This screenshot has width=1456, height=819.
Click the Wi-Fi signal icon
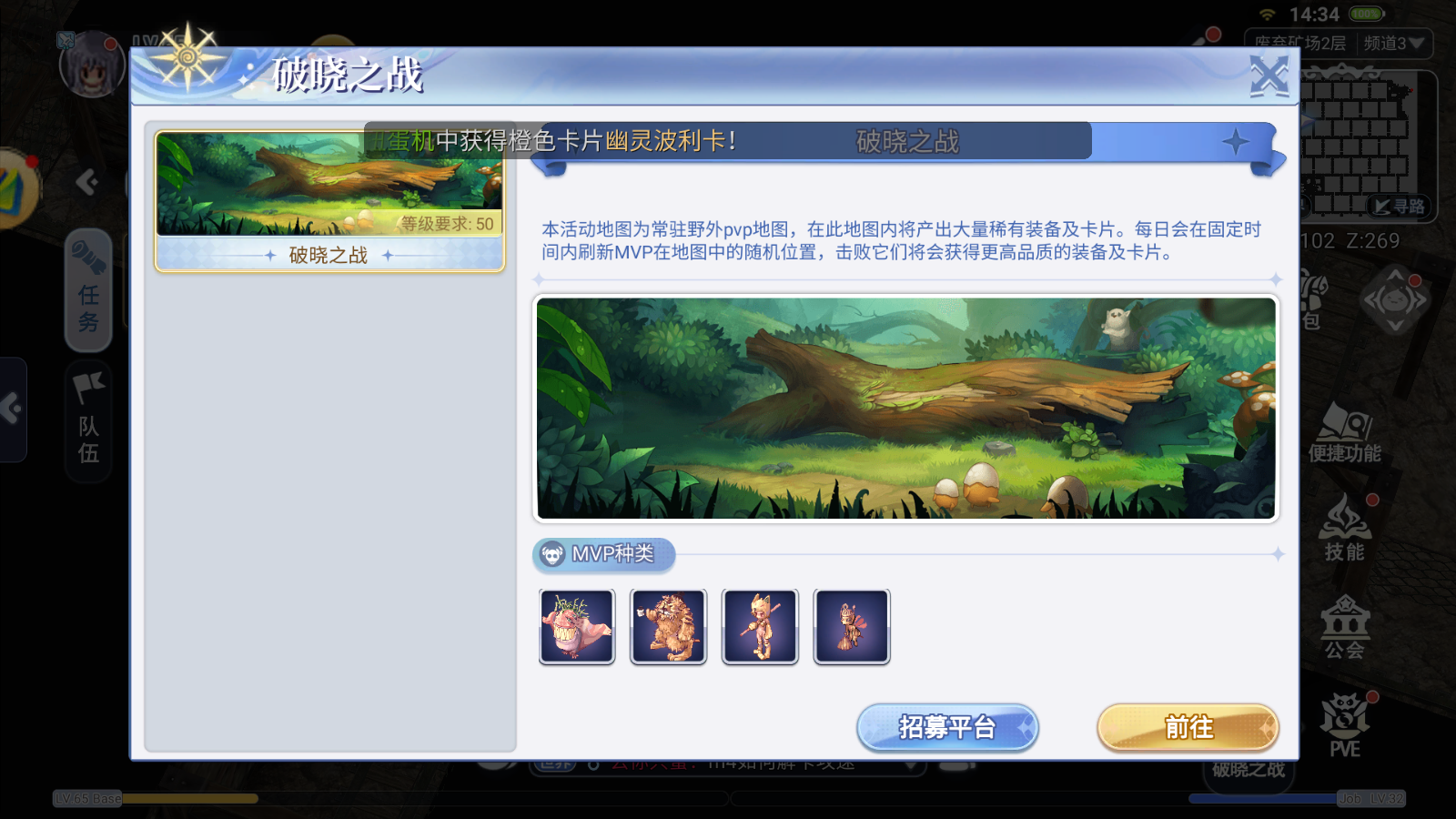coord(1268,15)
